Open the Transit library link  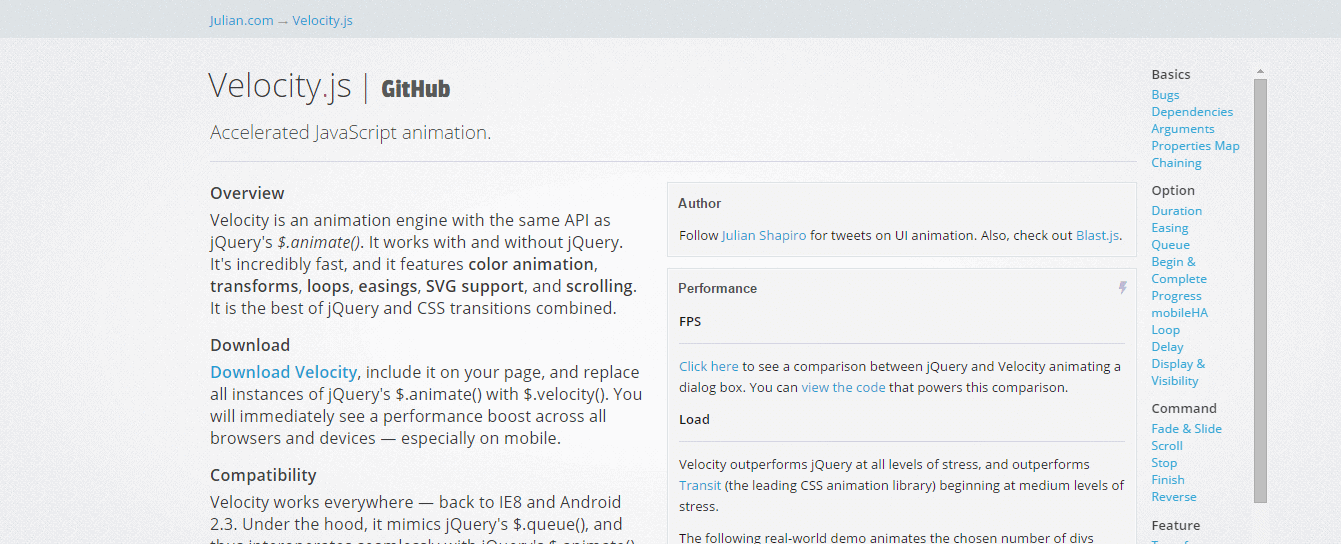(x=700, y=485)
